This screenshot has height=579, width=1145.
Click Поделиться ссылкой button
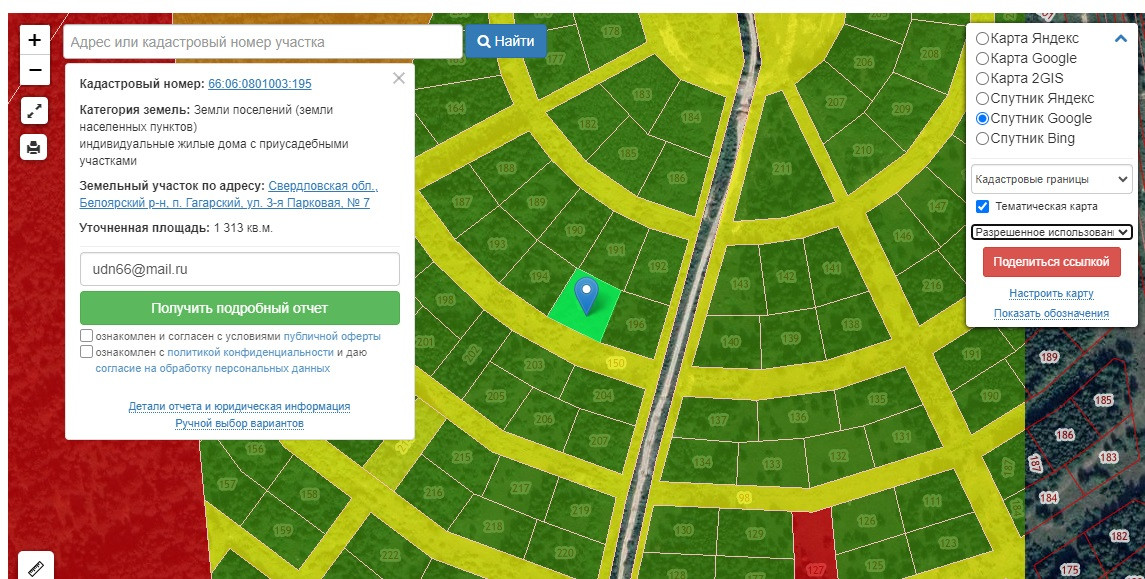point(1052,262)
